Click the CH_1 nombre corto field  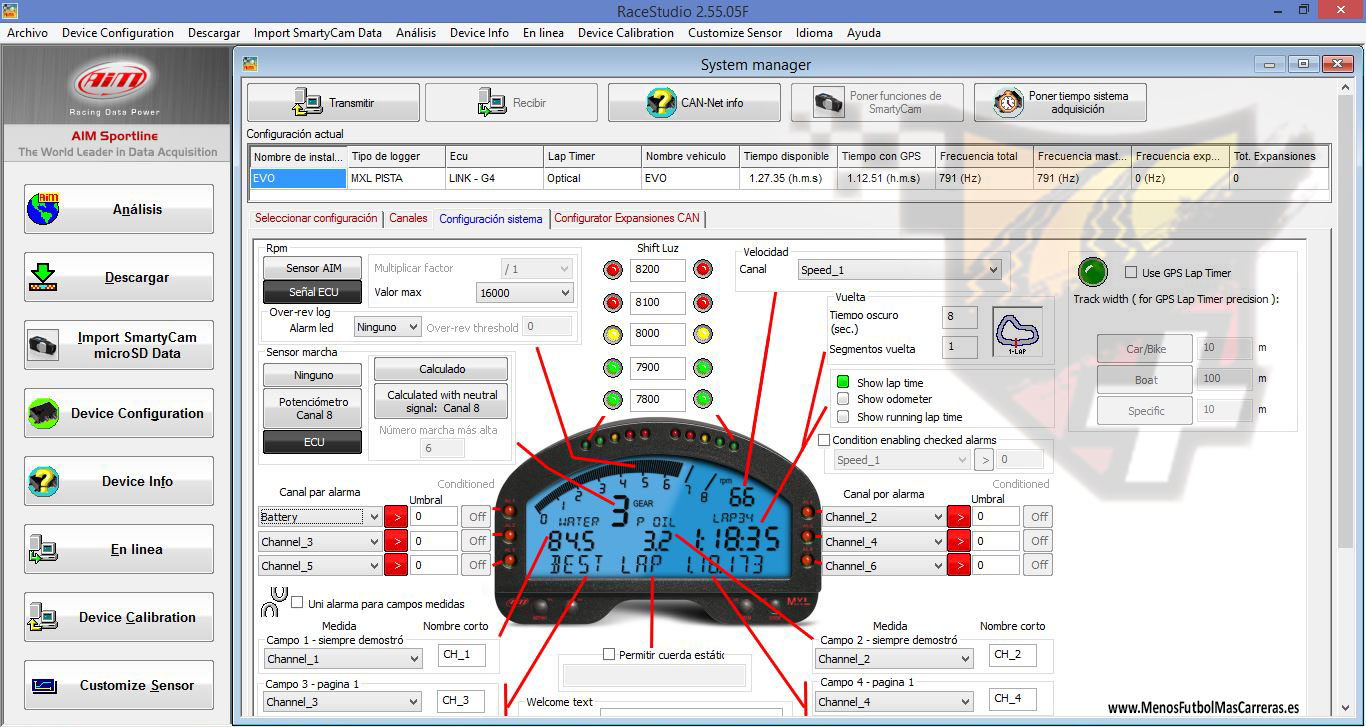coord(462,655)
